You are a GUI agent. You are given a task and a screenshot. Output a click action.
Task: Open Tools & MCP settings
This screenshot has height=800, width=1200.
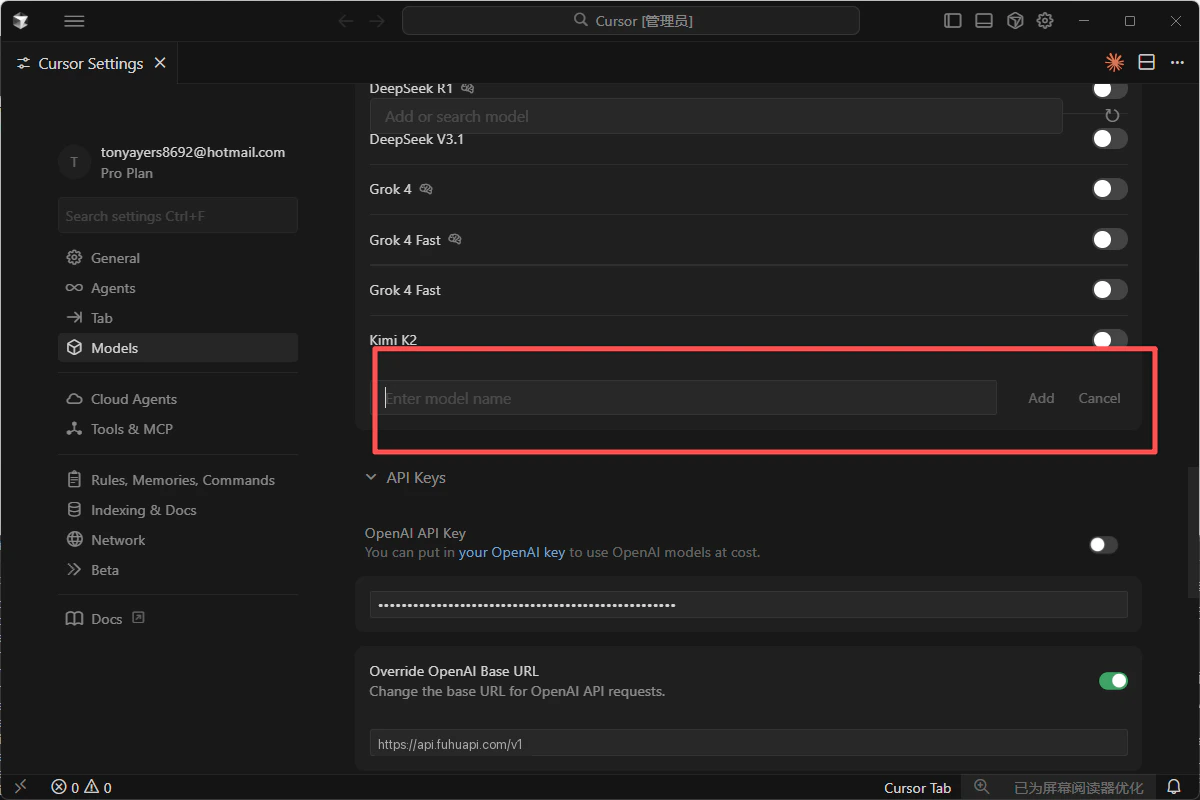[178, 429]
